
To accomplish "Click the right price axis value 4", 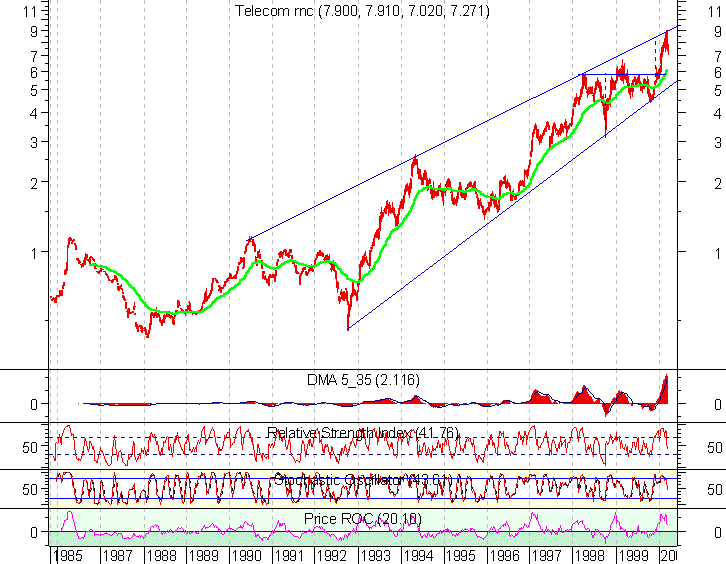I will [x=718, y=113].
